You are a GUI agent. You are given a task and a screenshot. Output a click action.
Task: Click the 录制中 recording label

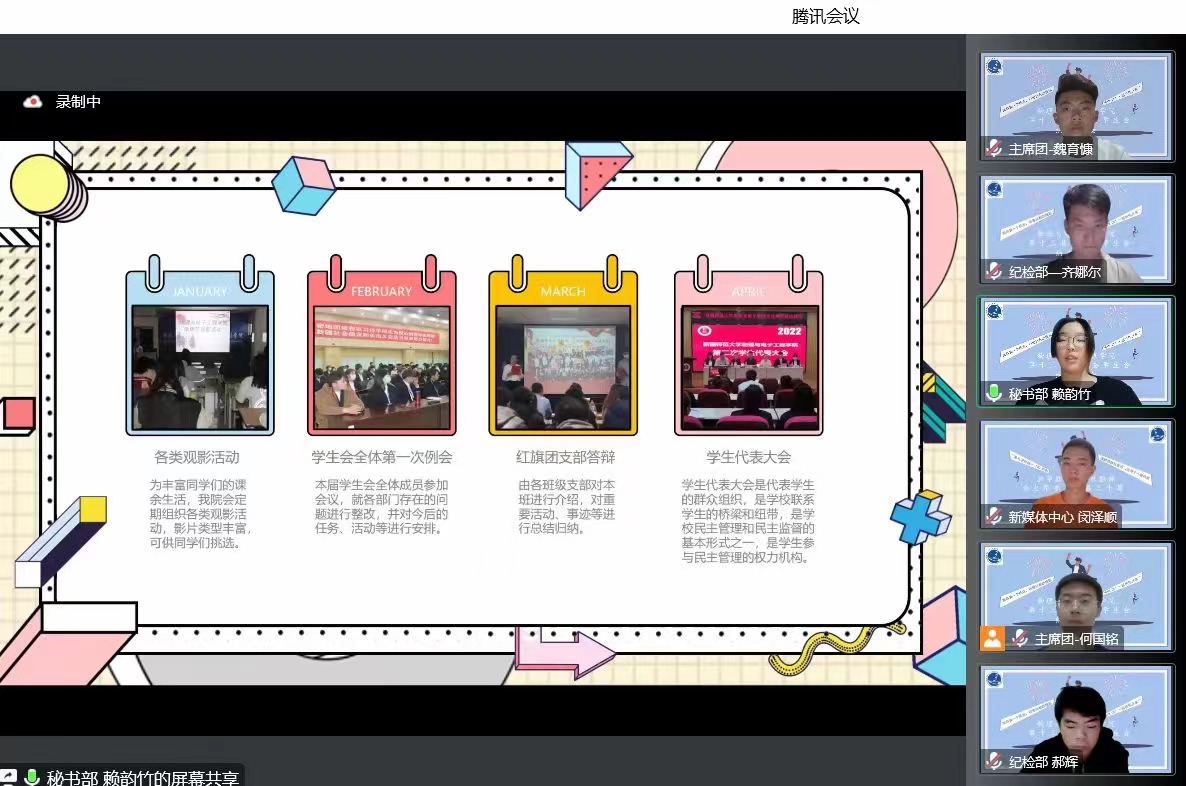coord(78,101)
